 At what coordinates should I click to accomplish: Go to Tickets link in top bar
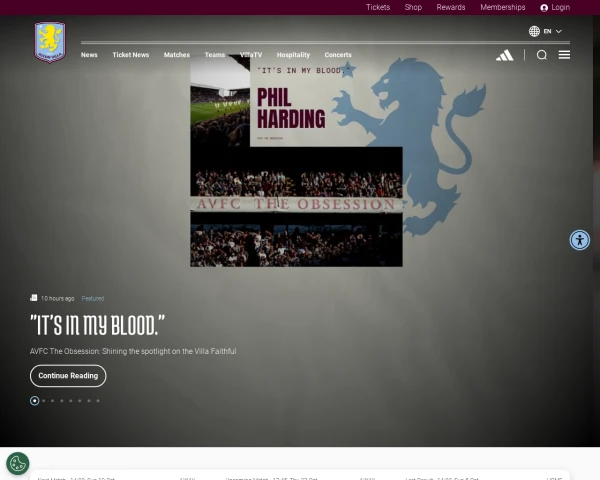click(x=378, y=7)
